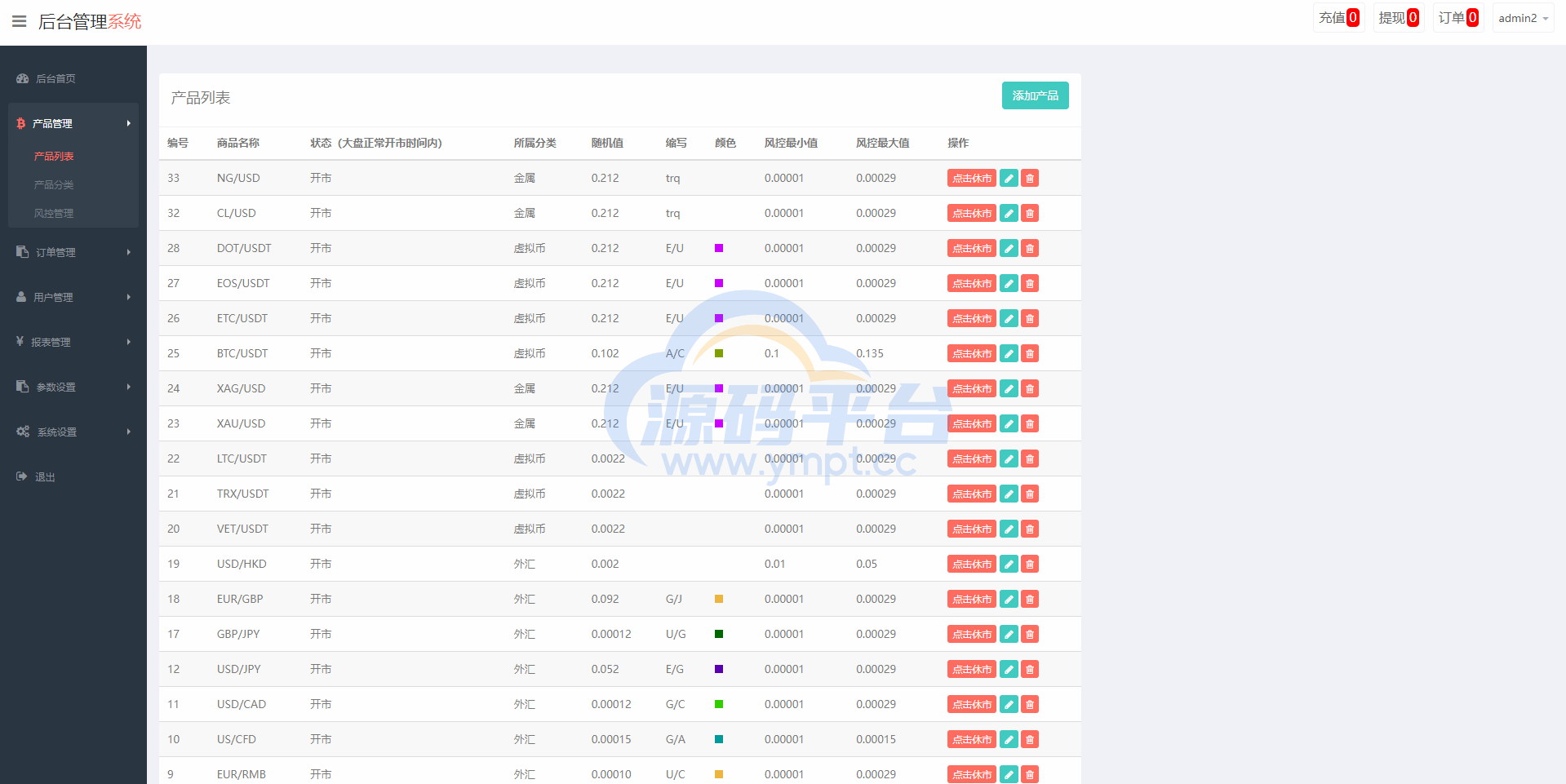Image resolution: width=1566 pixels, height=784 pixels.
Task: Click edit pencil icon for NG/USD row
Action: coord(1009,178)
